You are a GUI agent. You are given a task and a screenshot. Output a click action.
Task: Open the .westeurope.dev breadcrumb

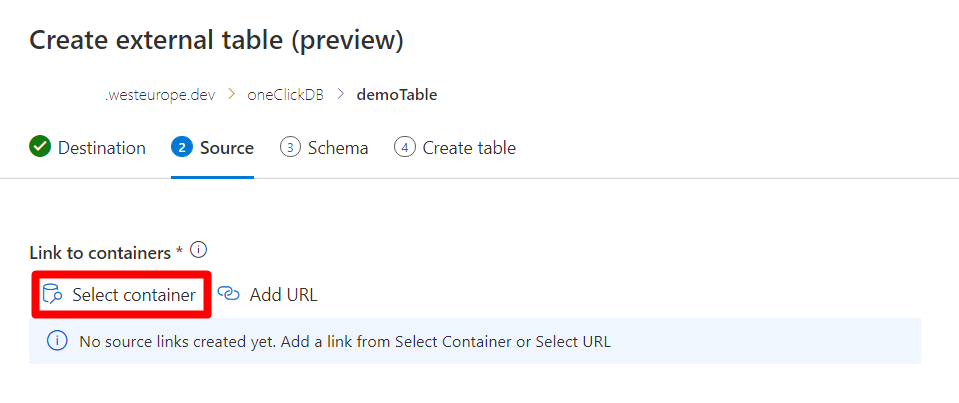coord(160,95)
